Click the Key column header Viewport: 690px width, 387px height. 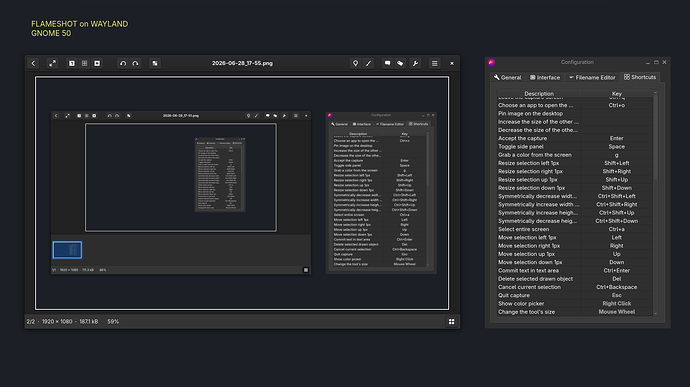[x=617, y=93]
